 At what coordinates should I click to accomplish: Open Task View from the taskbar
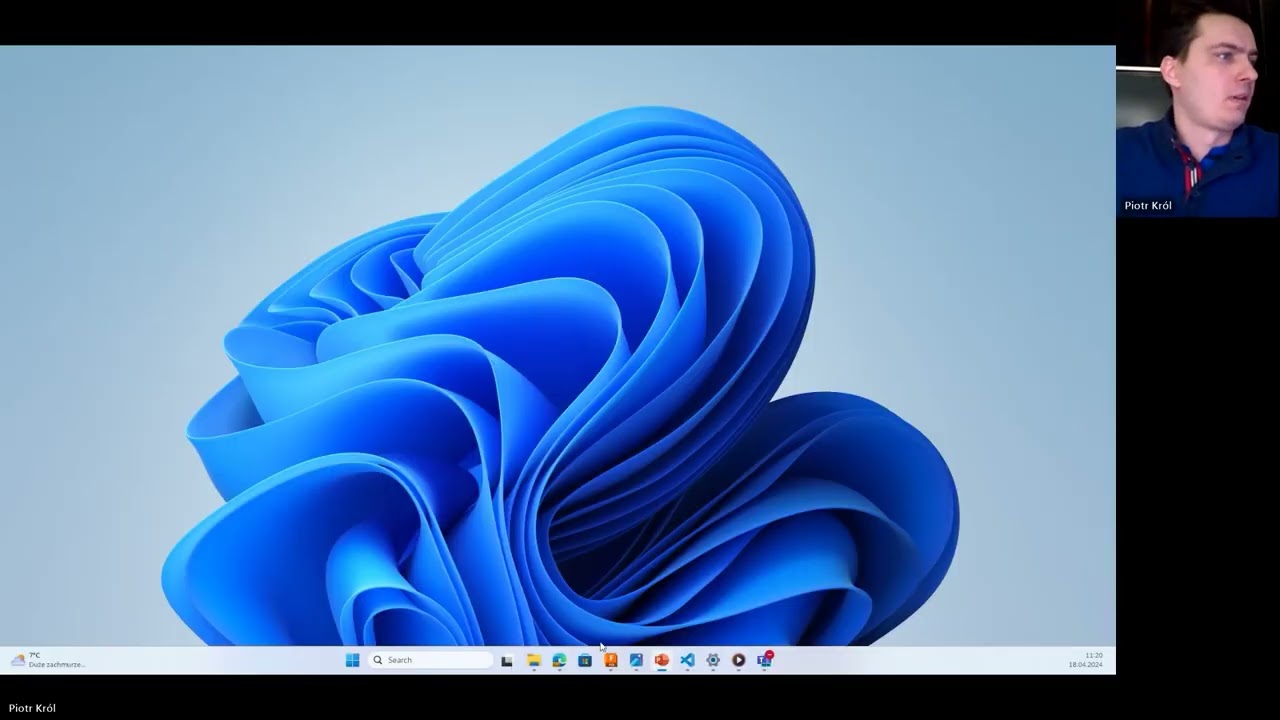click(507, 660)
